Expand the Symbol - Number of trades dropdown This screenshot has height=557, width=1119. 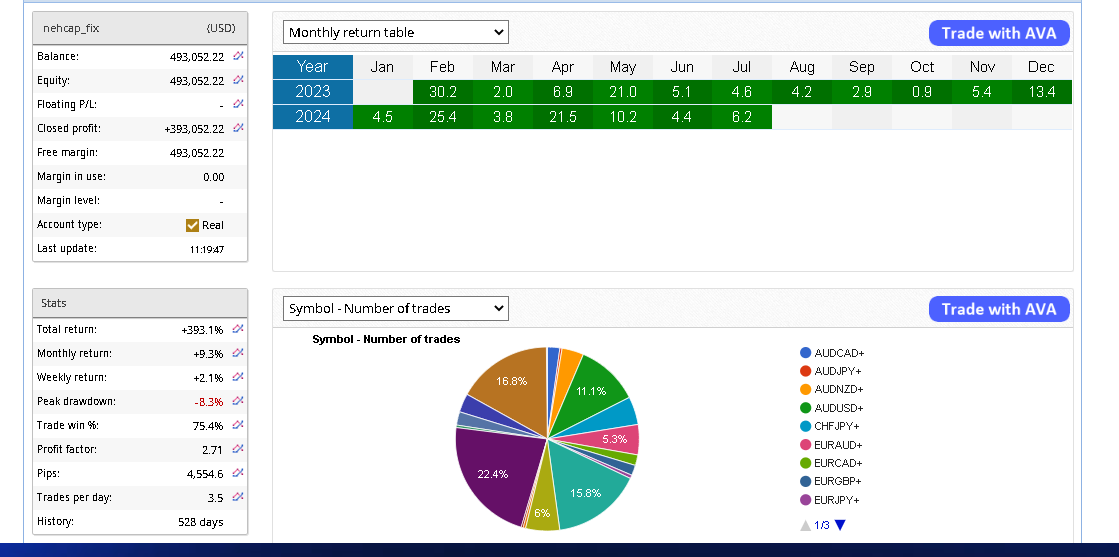[395, 309]
